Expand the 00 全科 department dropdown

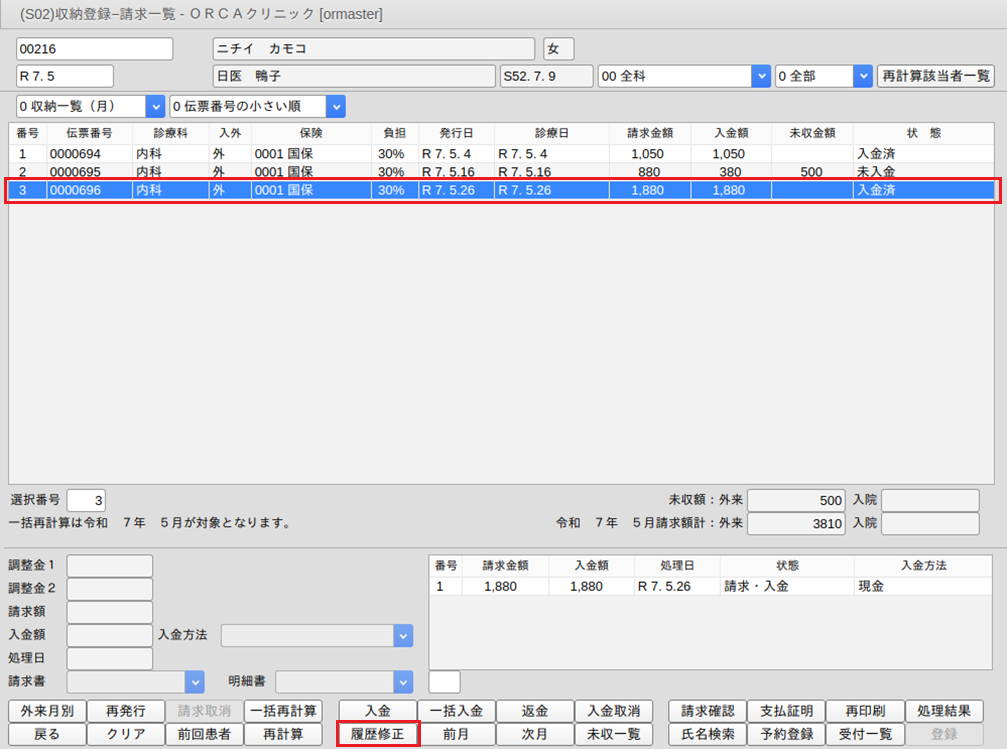coord(760,76)
